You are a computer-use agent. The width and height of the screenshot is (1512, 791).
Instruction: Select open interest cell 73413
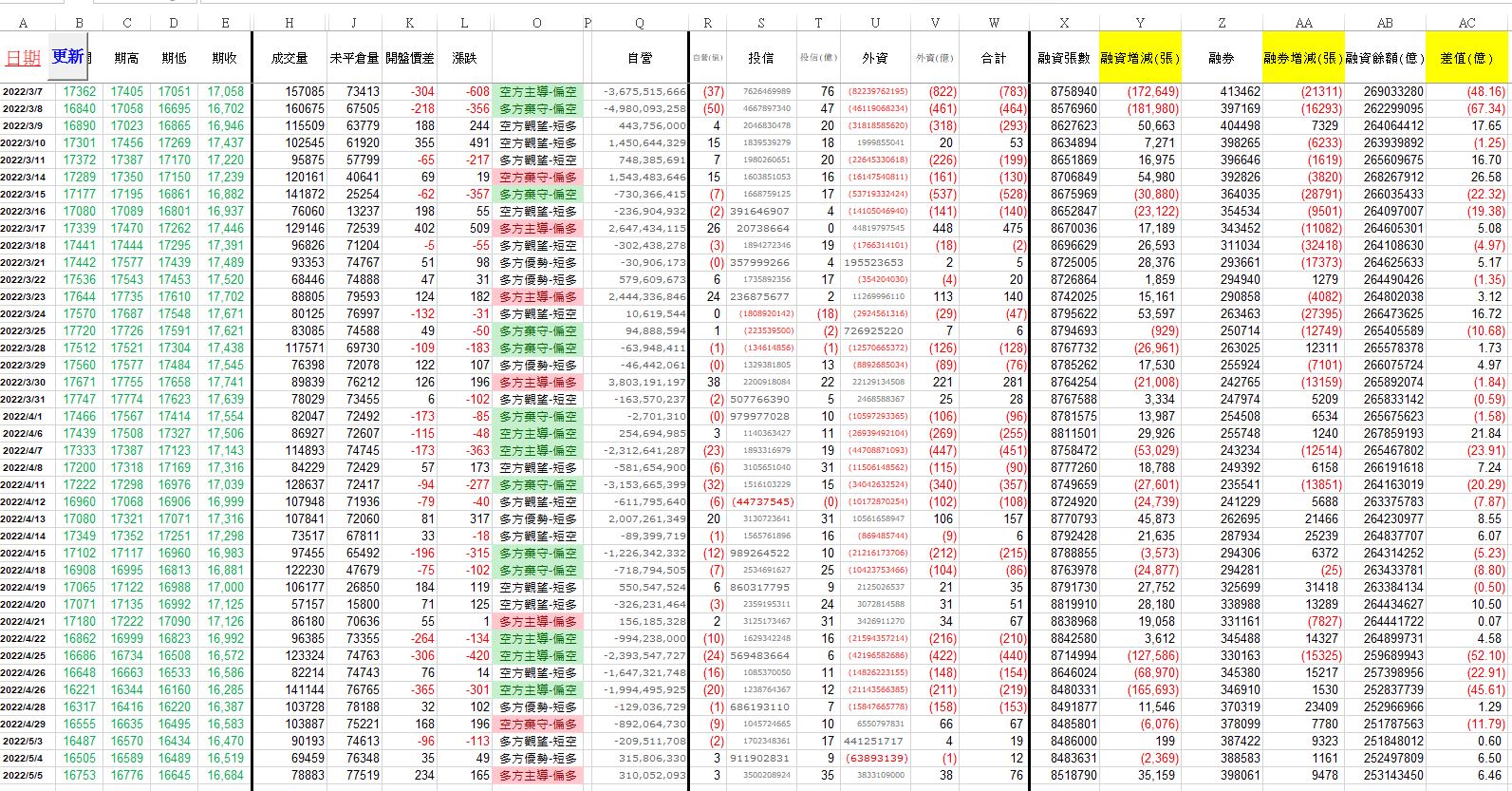click(x=354, y=92)
